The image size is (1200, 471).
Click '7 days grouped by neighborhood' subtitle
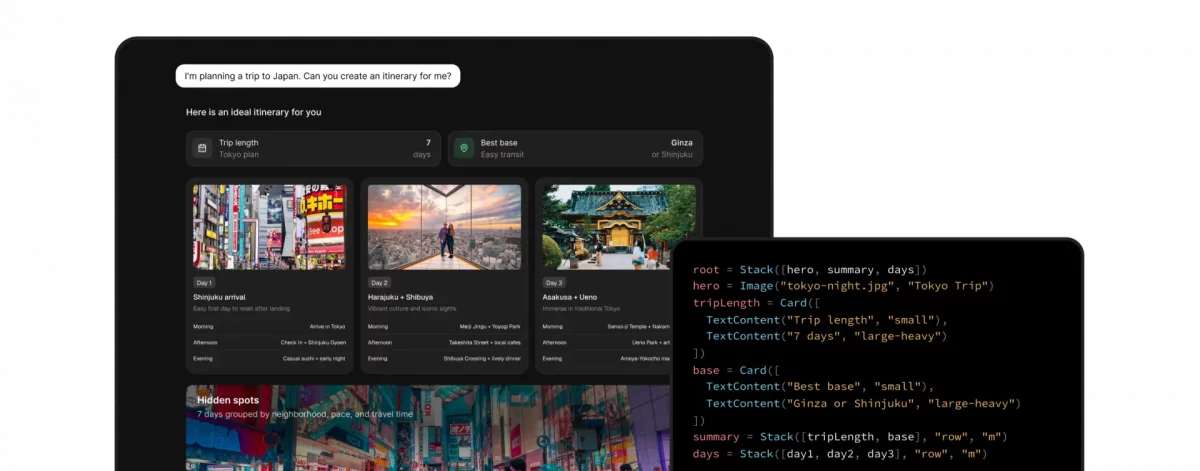click(x=305, y=414)
